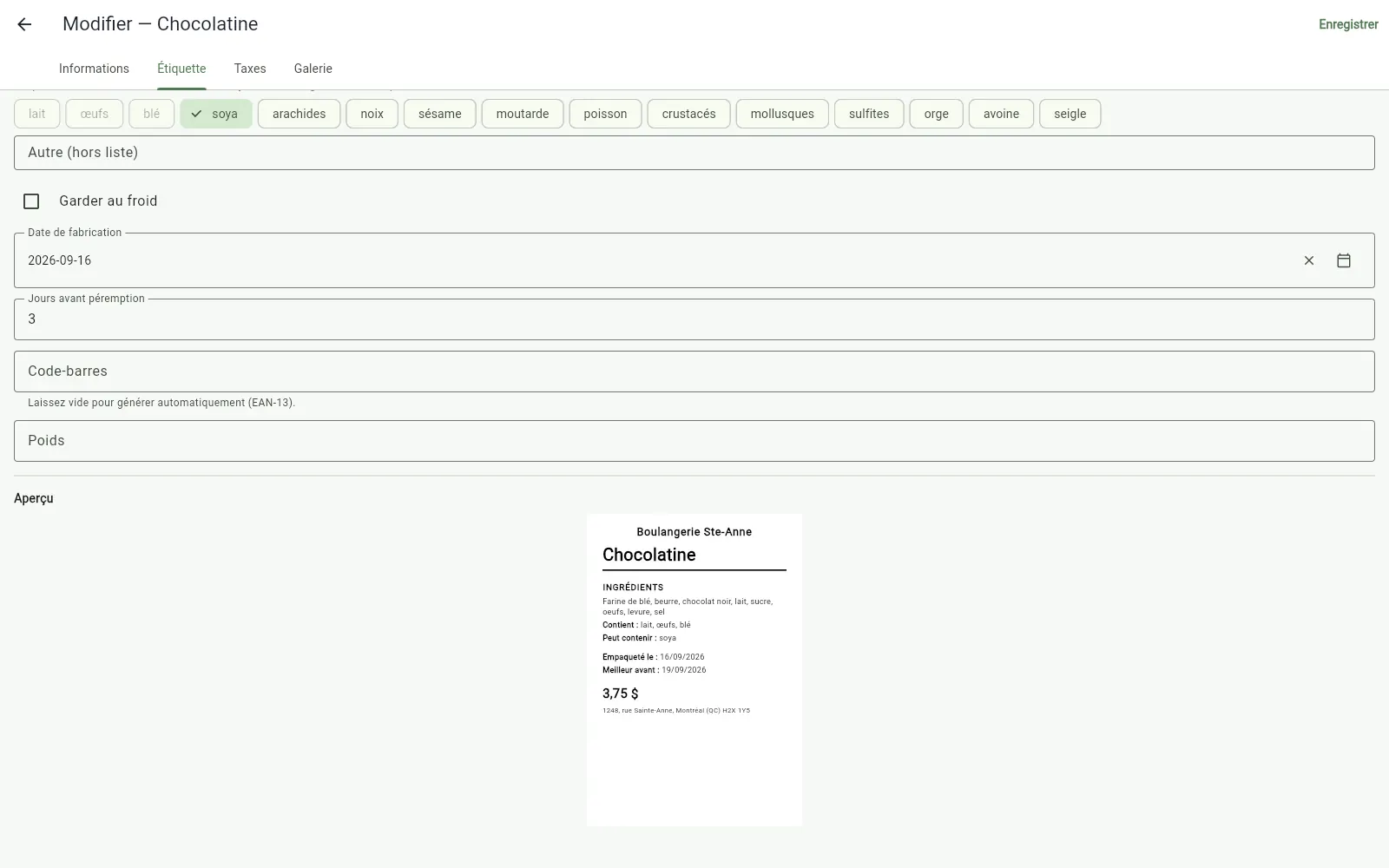Click the Aperçu section heading

pyautogui.click(x=34, y=498)
